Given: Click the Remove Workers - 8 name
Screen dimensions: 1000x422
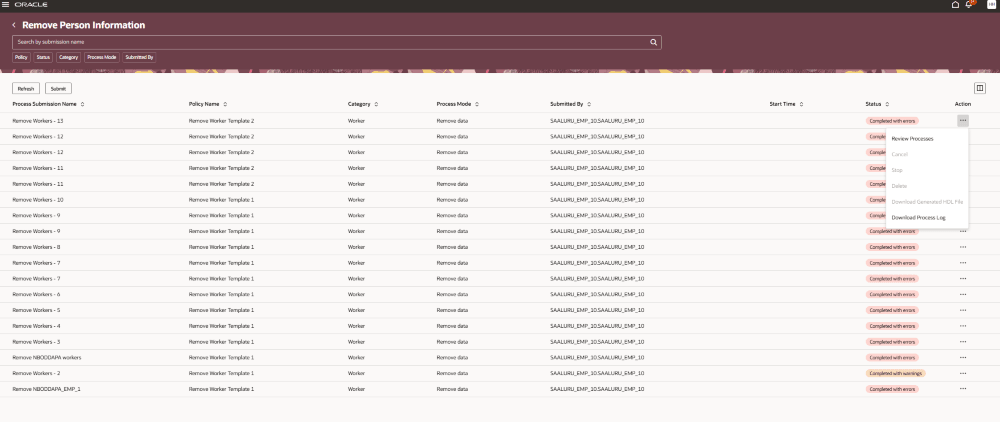Looking at the screenshot, I should tap(36, 247).
